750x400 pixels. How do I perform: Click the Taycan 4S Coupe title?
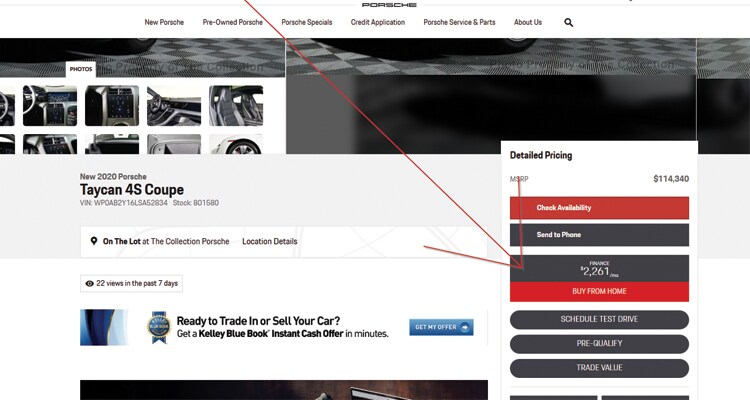coord(132,190)
